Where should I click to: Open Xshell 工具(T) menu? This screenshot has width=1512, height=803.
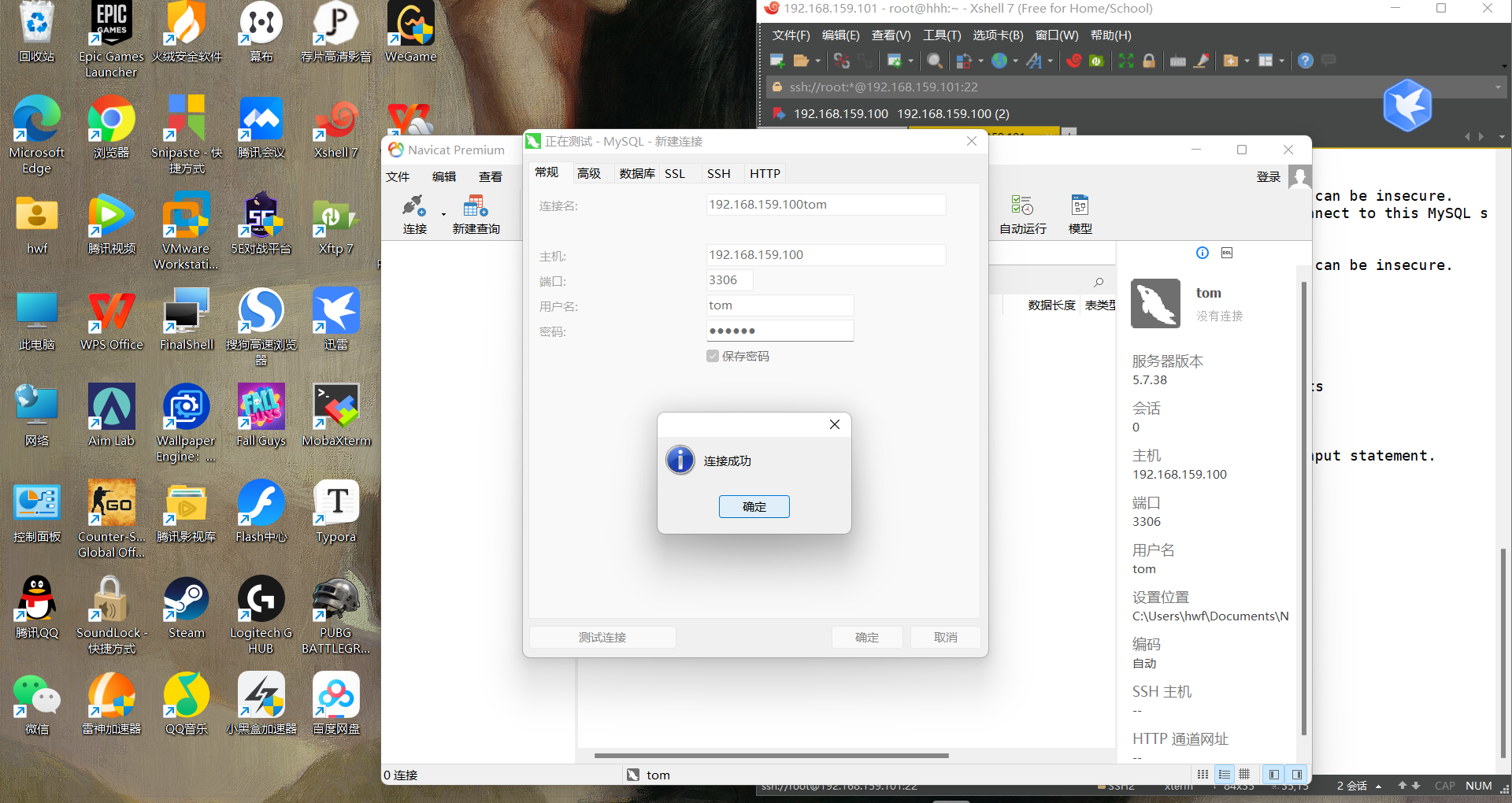click(942, 35)
